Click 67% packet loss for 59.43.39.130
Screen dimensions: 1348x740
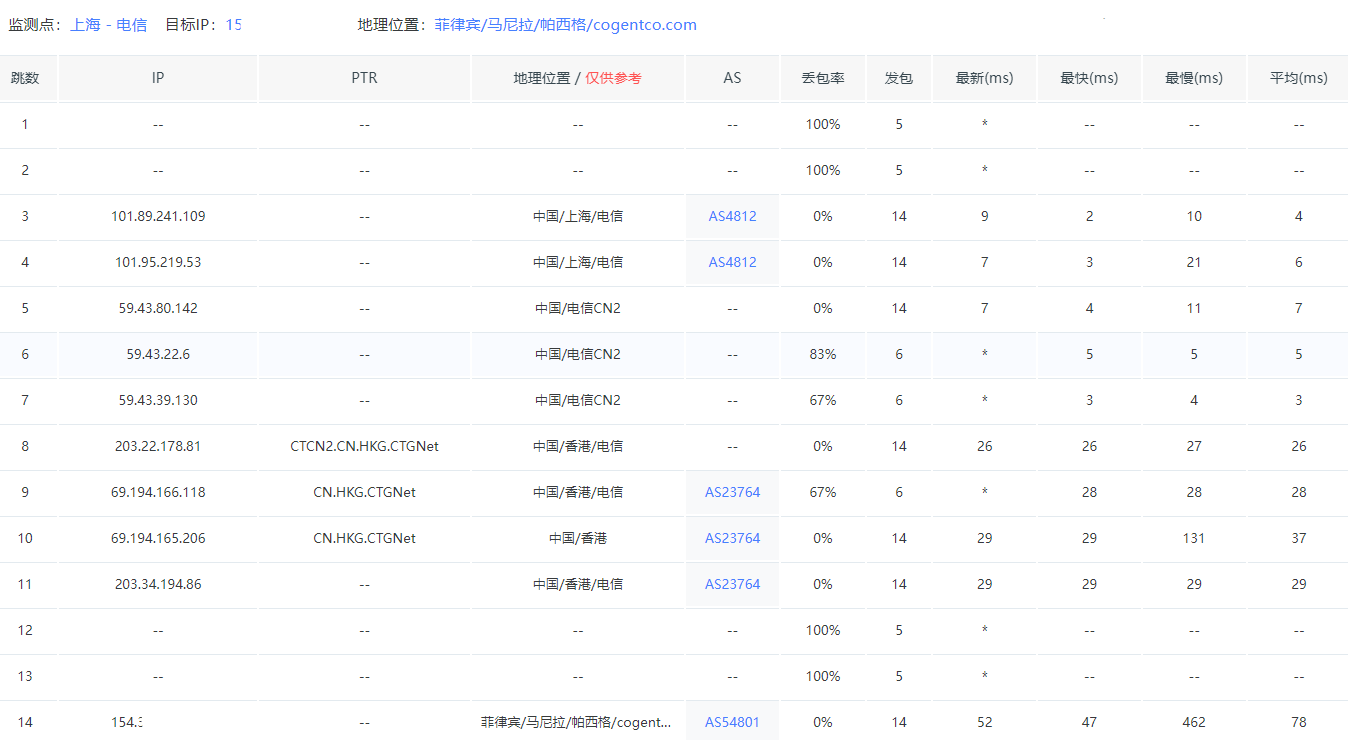[823, 400]
